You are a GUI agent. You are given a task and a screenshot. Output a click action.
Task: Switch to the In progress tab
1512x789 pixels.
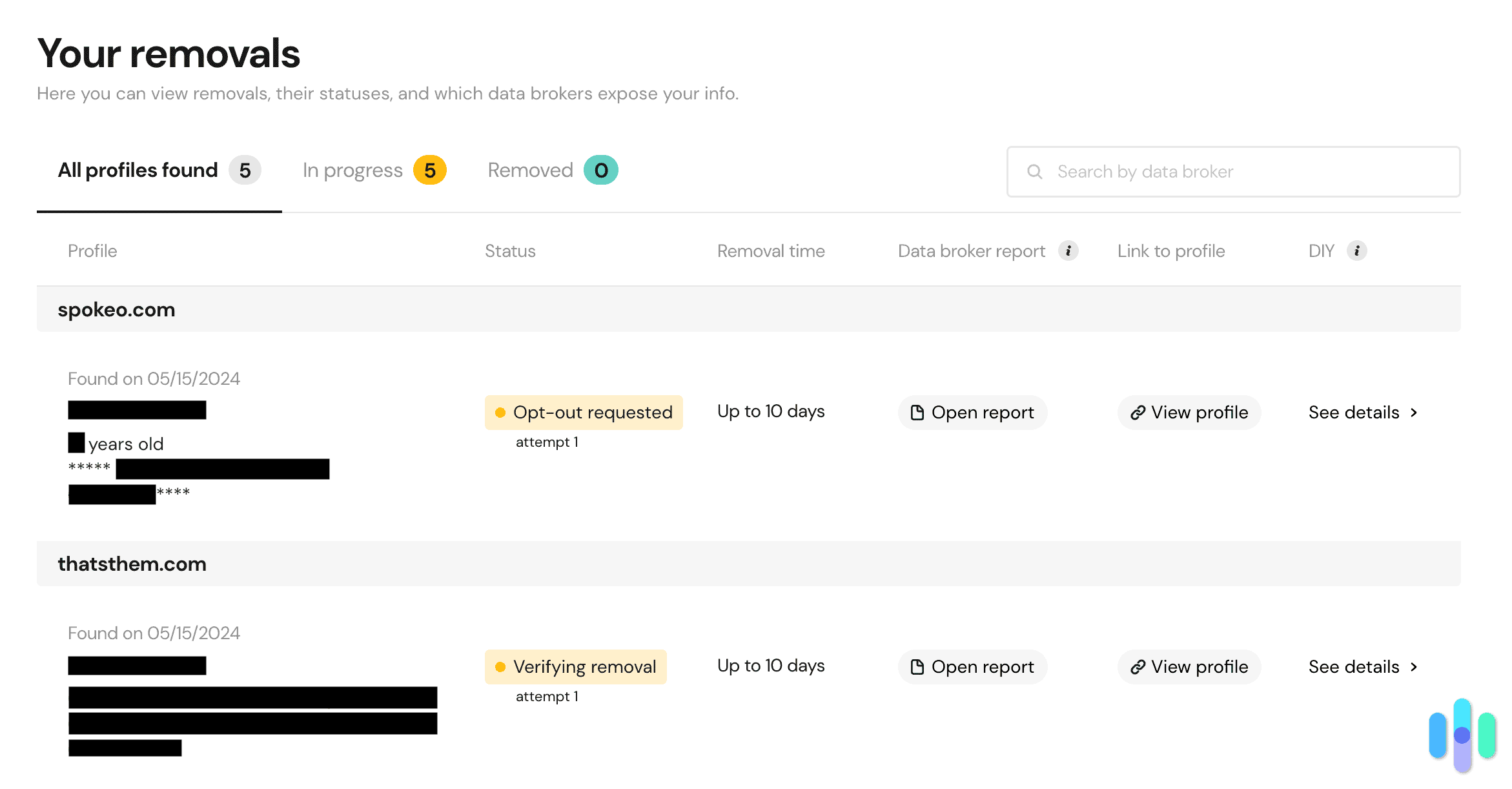[x=352, y=170]
